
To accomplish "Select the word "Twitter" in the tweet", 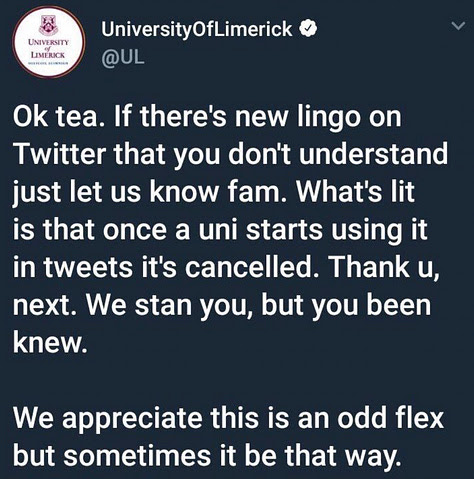I will pyautogui.click(x=60, y=154).
